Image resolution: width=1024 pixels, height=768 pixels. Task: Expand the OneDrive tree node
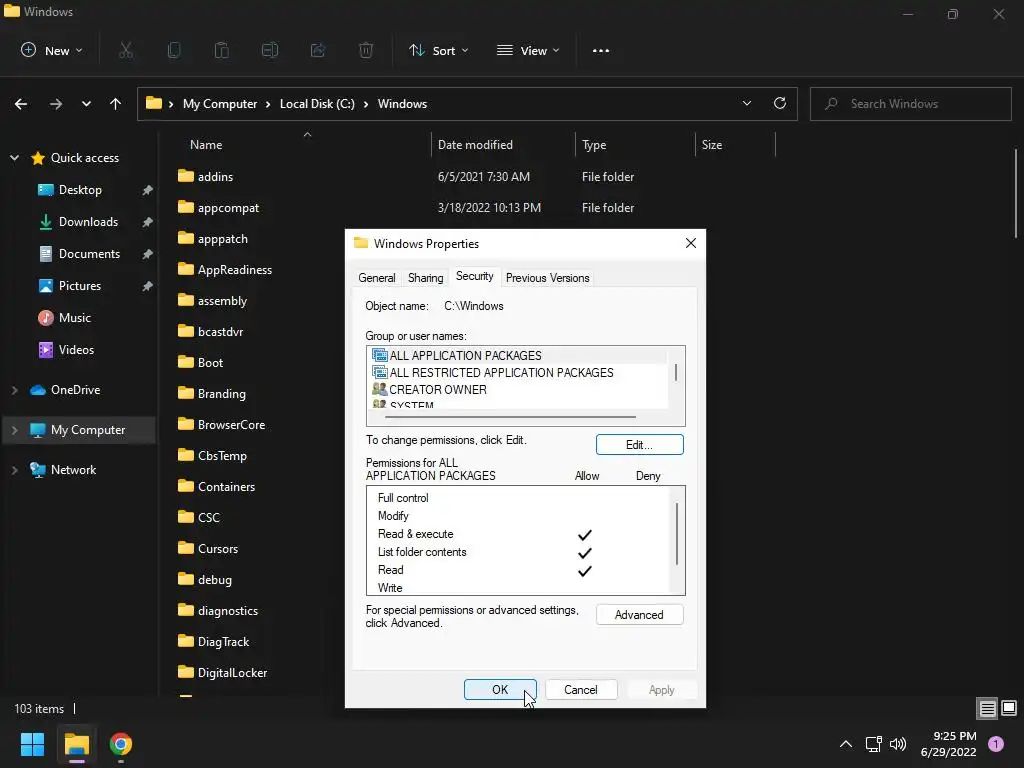(x=14, y=390)
